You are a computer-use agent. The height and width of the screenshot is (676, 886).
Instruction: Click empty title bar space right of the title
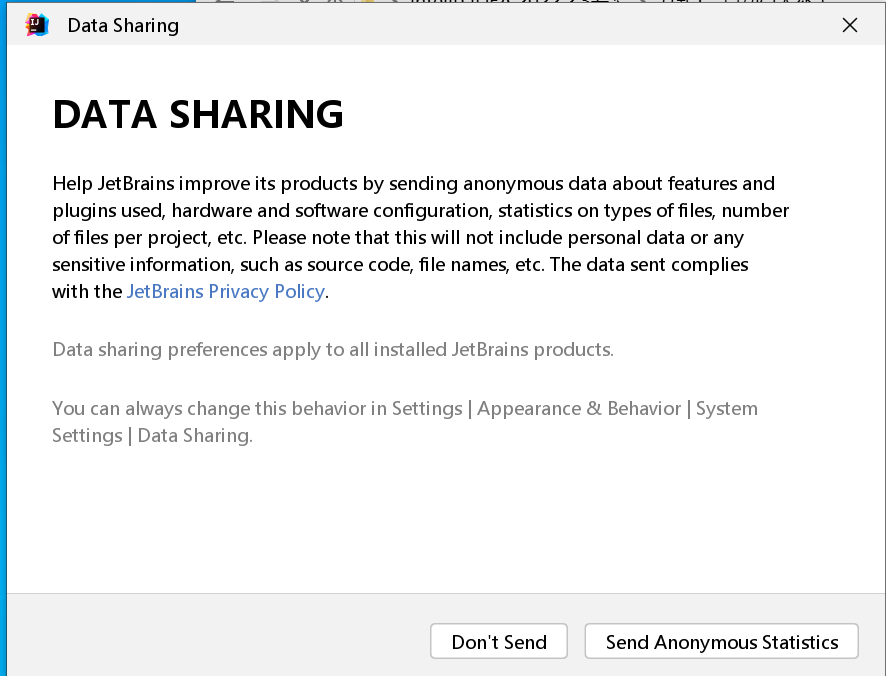coord(500,25)
